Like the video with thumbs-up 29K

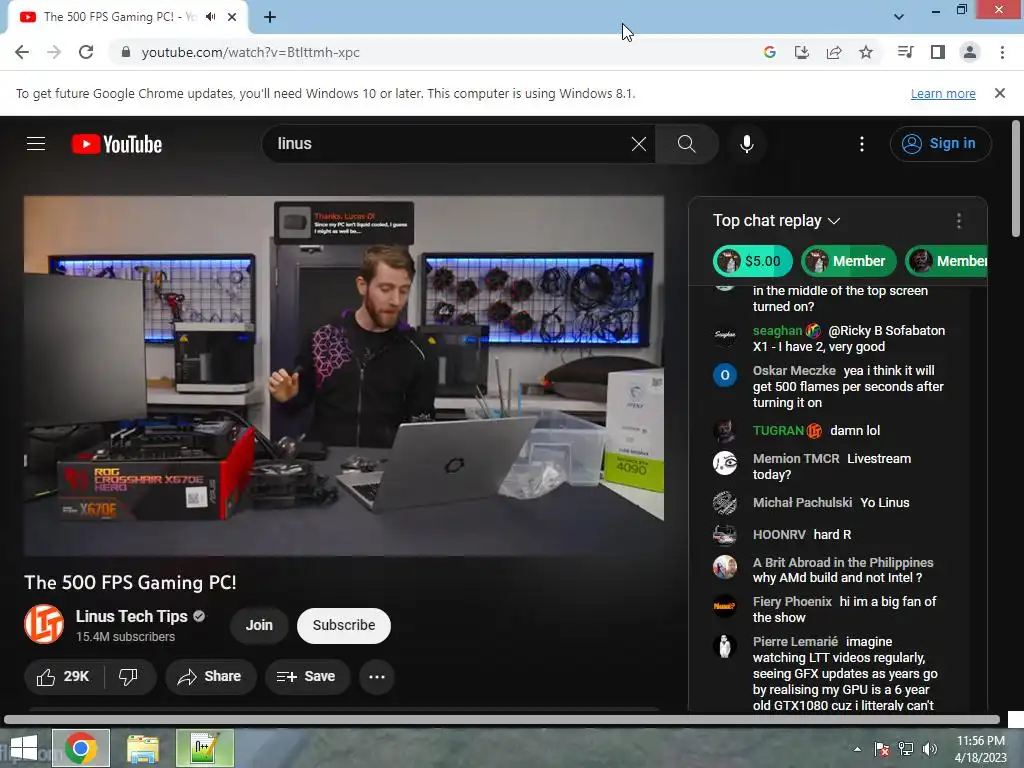tap(63, 677)
